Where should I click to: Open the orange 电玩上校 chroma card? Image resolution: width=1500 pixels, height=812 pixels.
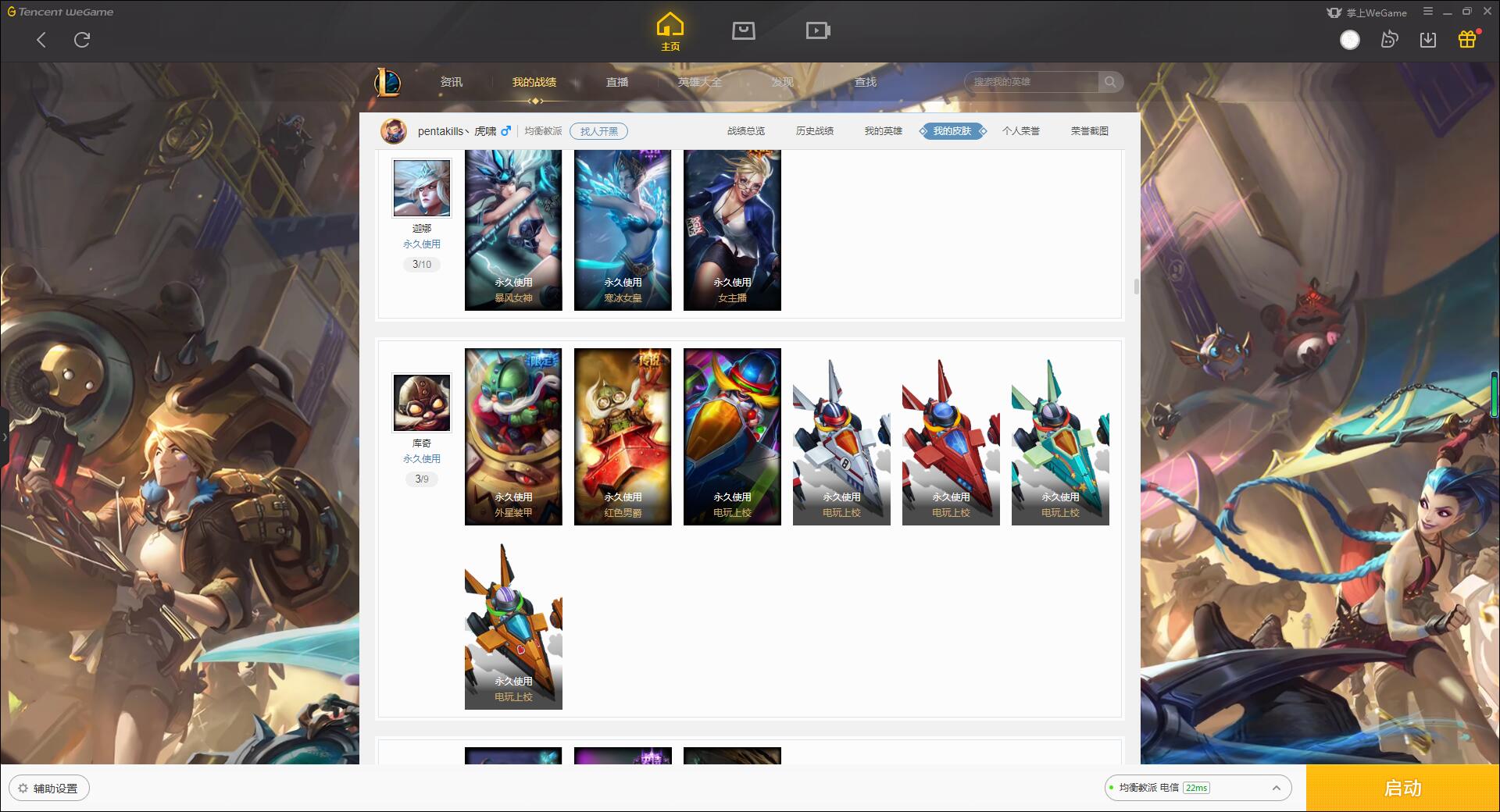coord(513,625)
